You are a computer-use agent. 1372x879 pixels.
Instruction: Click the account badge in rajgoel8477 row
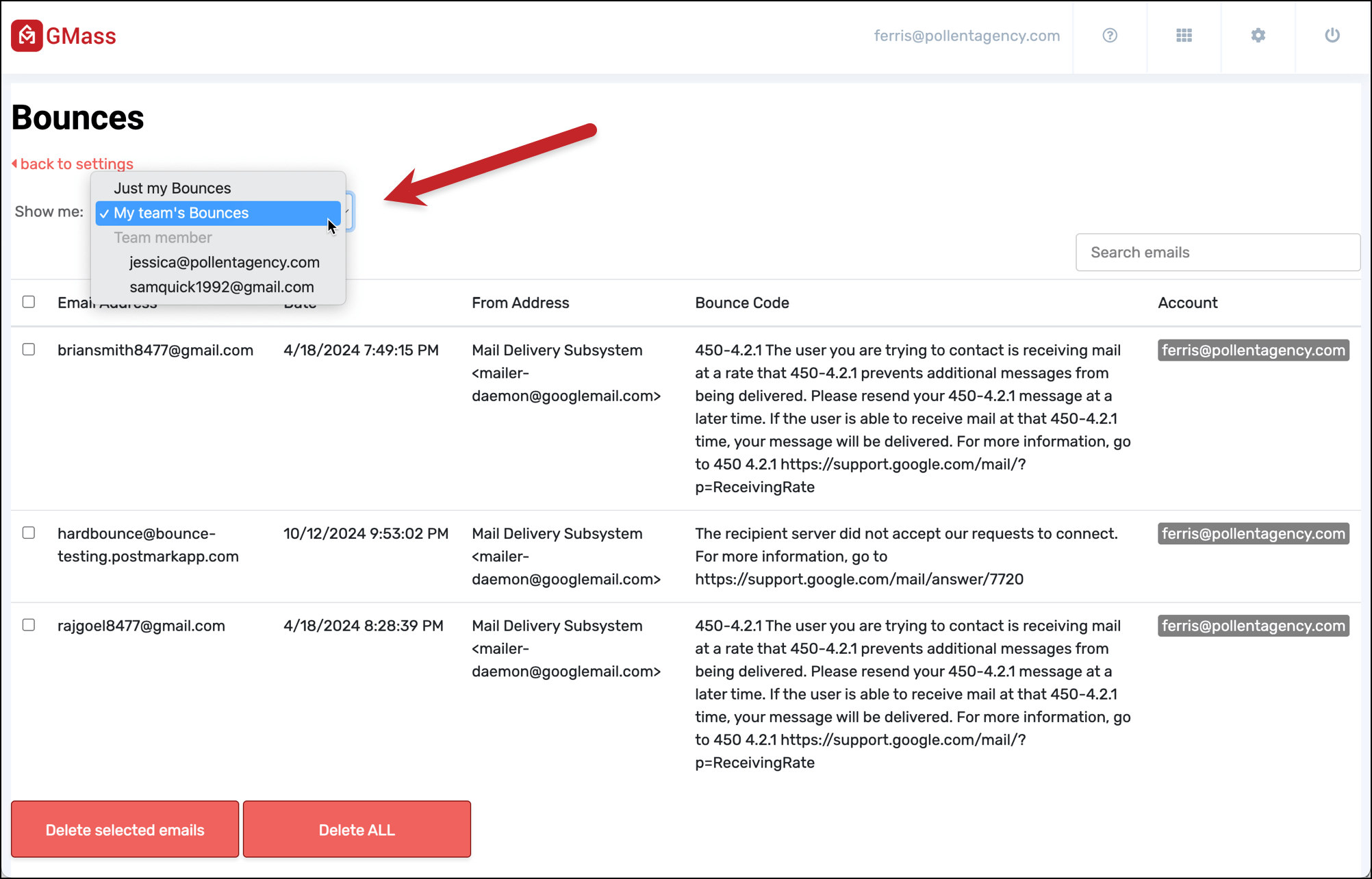1254,626
